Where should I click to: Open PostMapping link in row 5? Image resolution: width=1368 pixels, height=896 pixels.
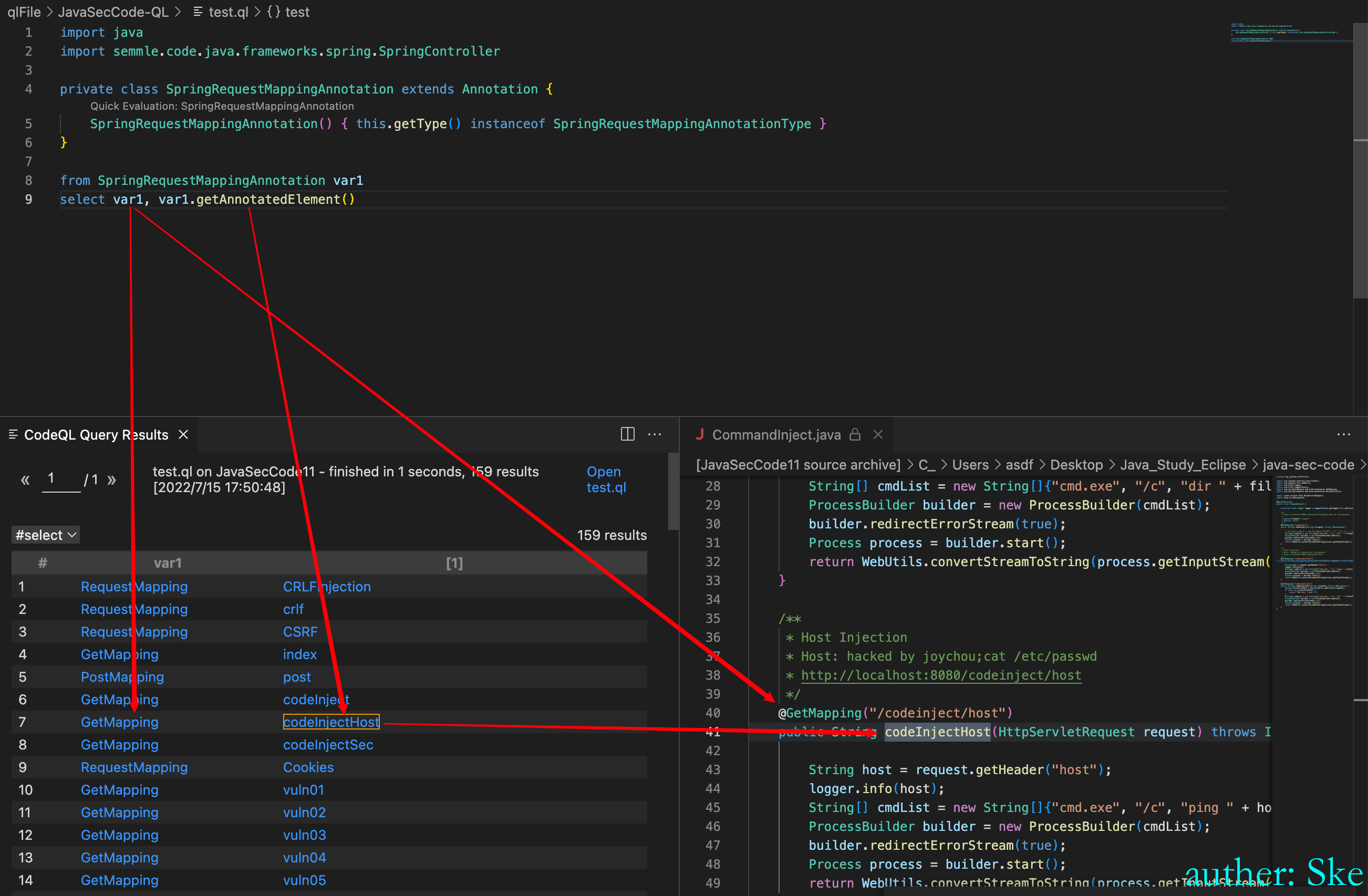122,677
